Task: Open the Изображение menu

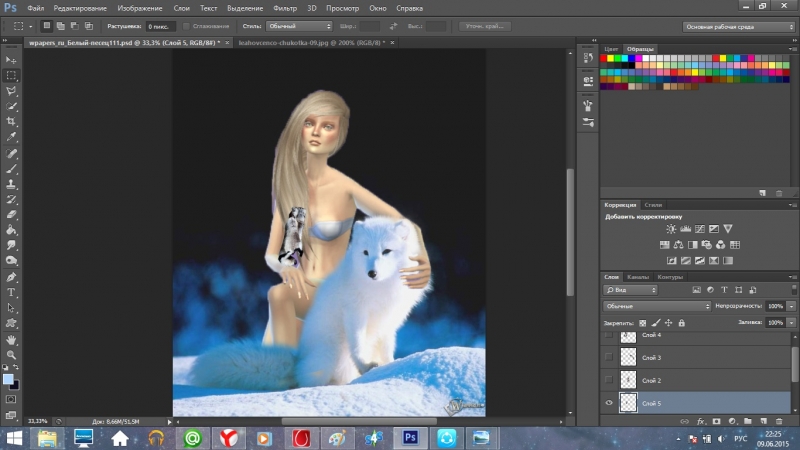Action: click(140, 8)
